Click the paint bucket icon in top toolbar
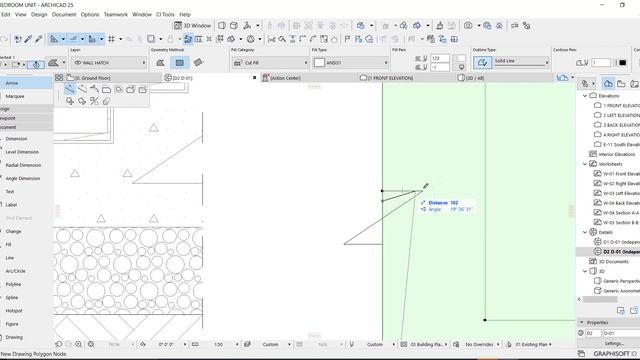The image size is (640, 360). tap(440, 25)
